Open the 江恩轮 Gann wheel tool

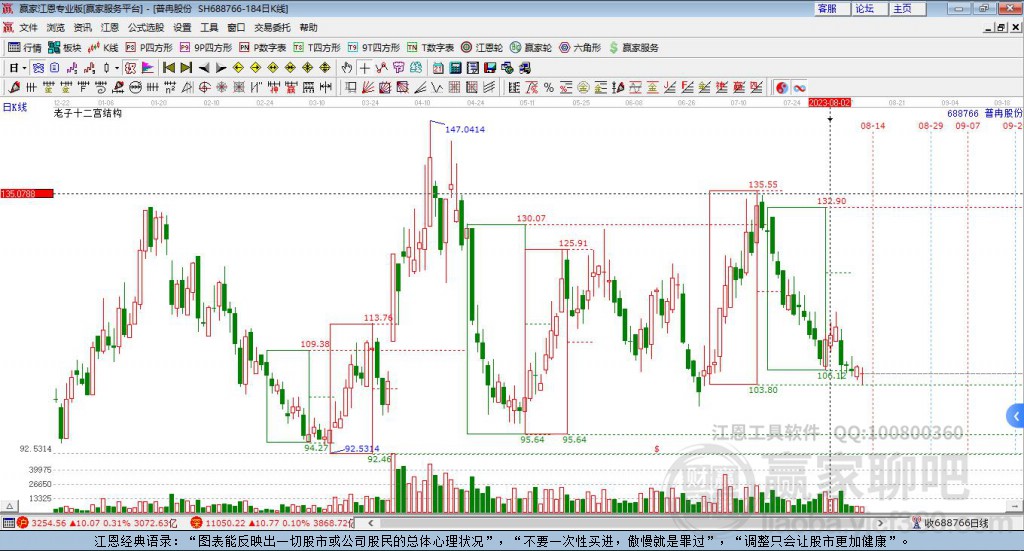pyautogui.click(x=482, y=48)
